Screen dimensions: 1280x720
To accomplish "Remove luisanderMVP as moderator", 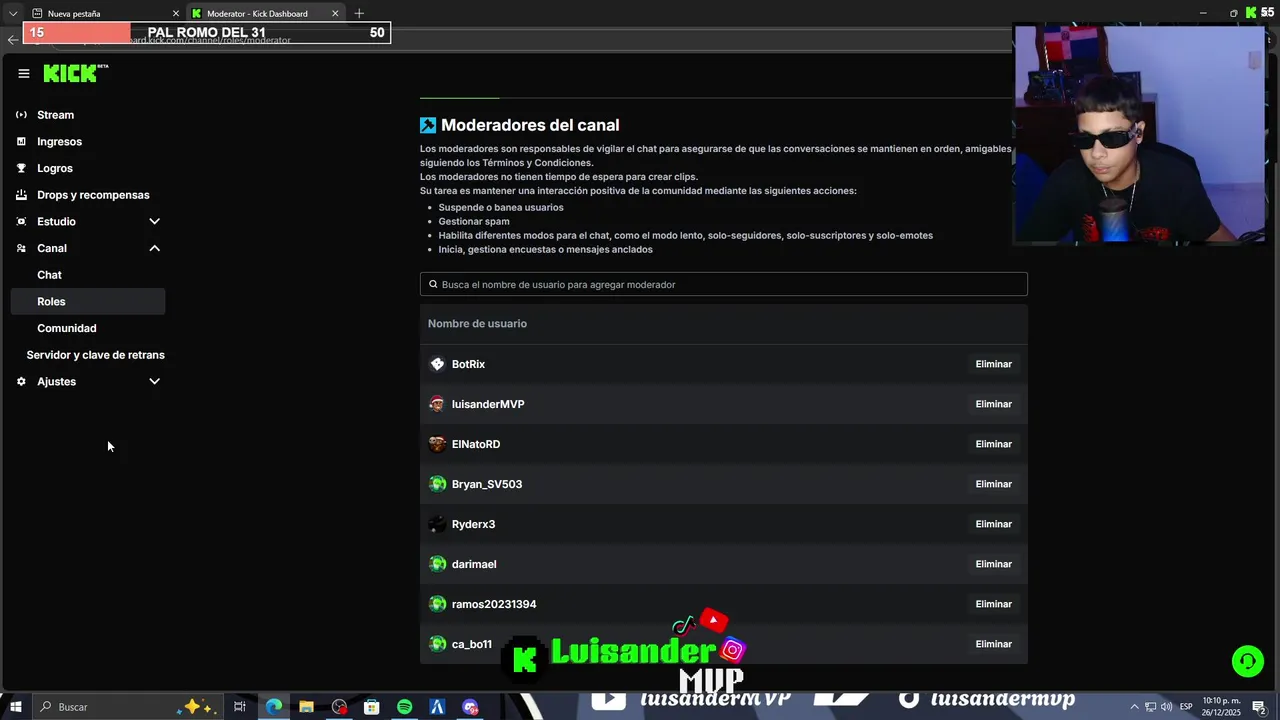I will 993,404.
